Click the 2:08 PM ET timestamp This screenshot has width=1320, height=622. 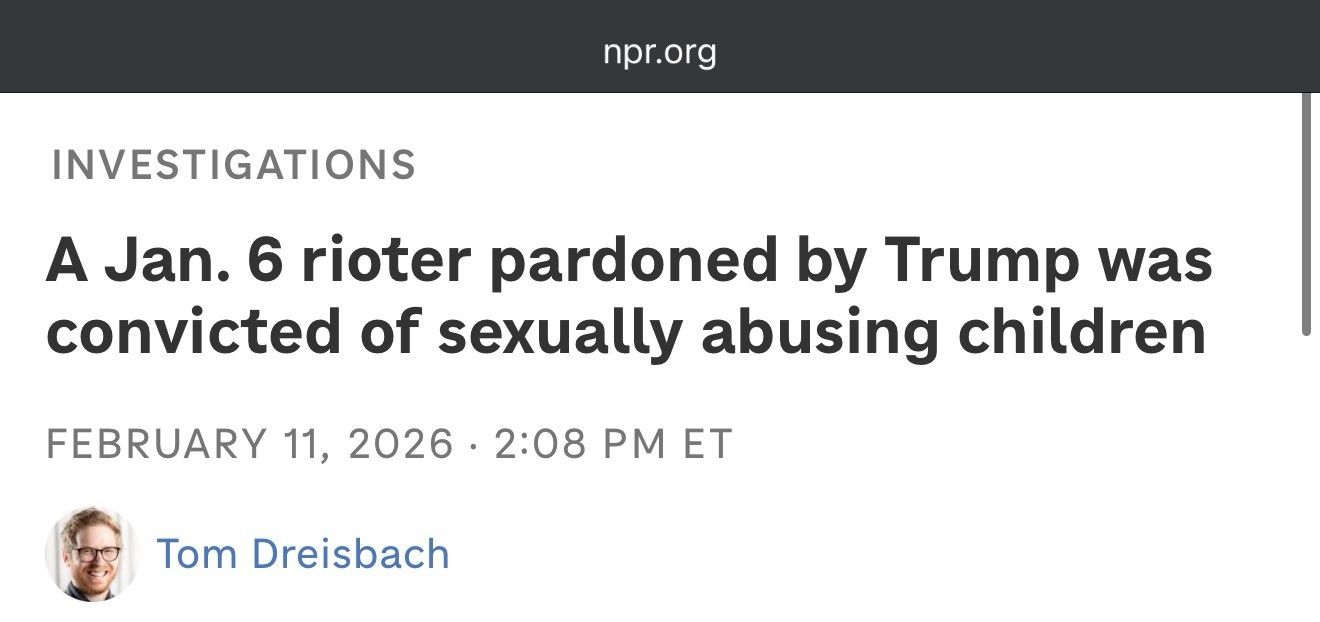coord(614,443)
